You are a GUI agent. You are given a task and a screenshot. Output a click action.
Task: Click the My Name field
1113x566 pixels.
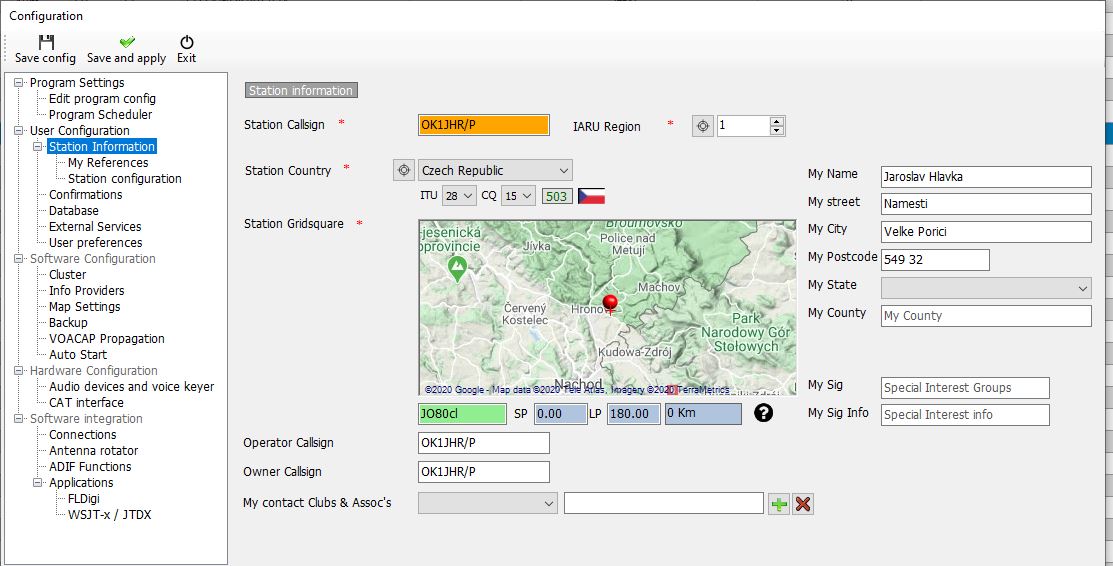coord(986,177)
